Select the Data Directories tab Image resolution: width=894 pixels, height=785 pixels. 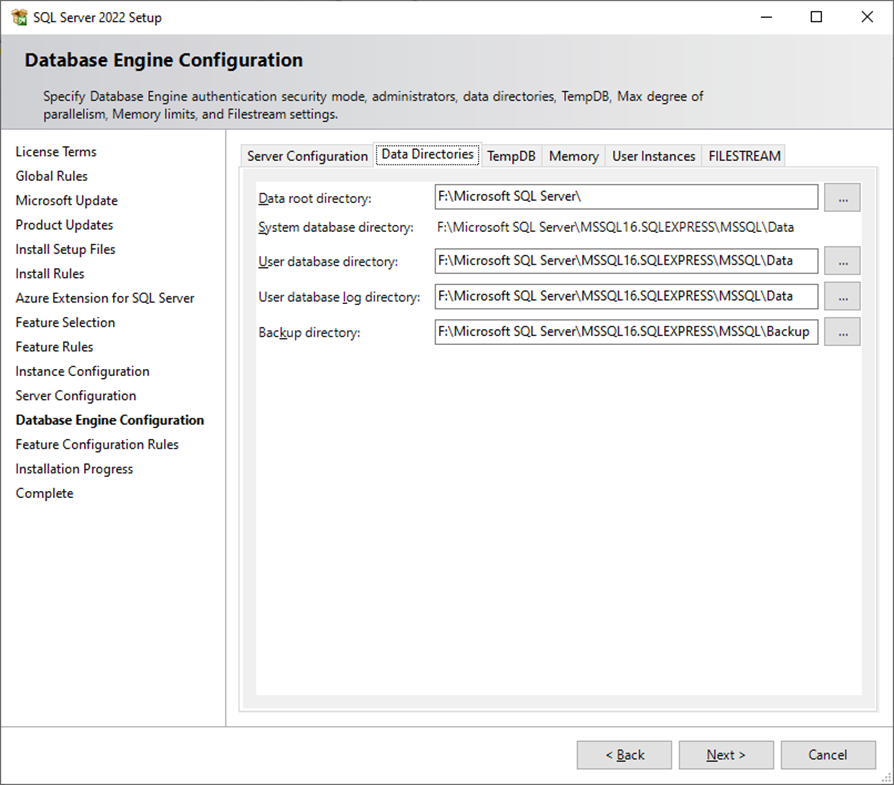point(428,154)
